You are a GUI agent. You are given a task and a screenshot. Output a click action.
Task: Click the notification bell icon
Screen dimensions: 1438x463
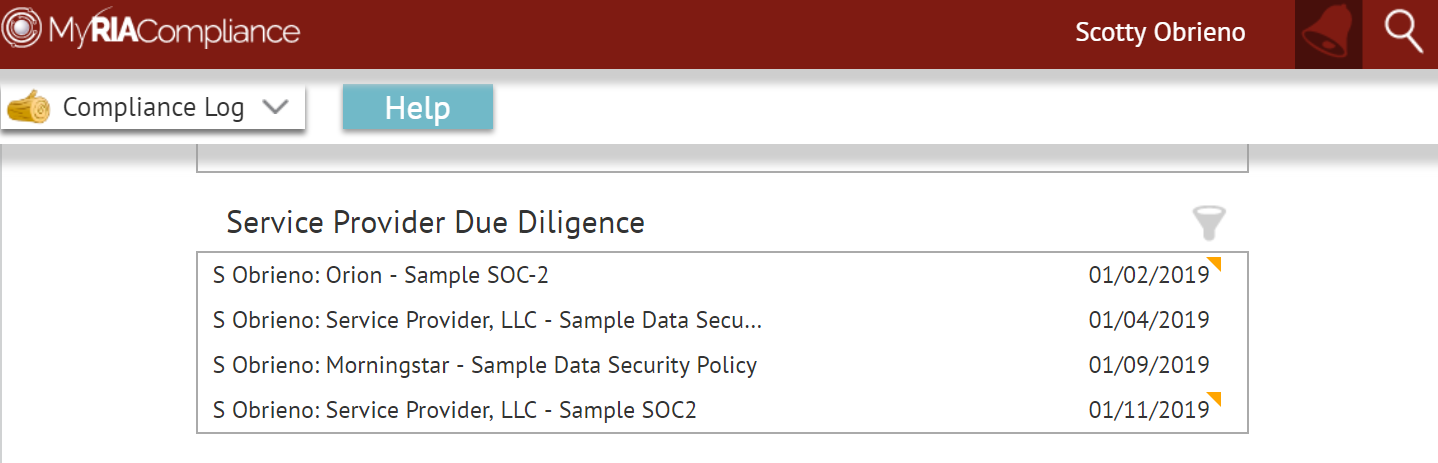pos(1328,34)
